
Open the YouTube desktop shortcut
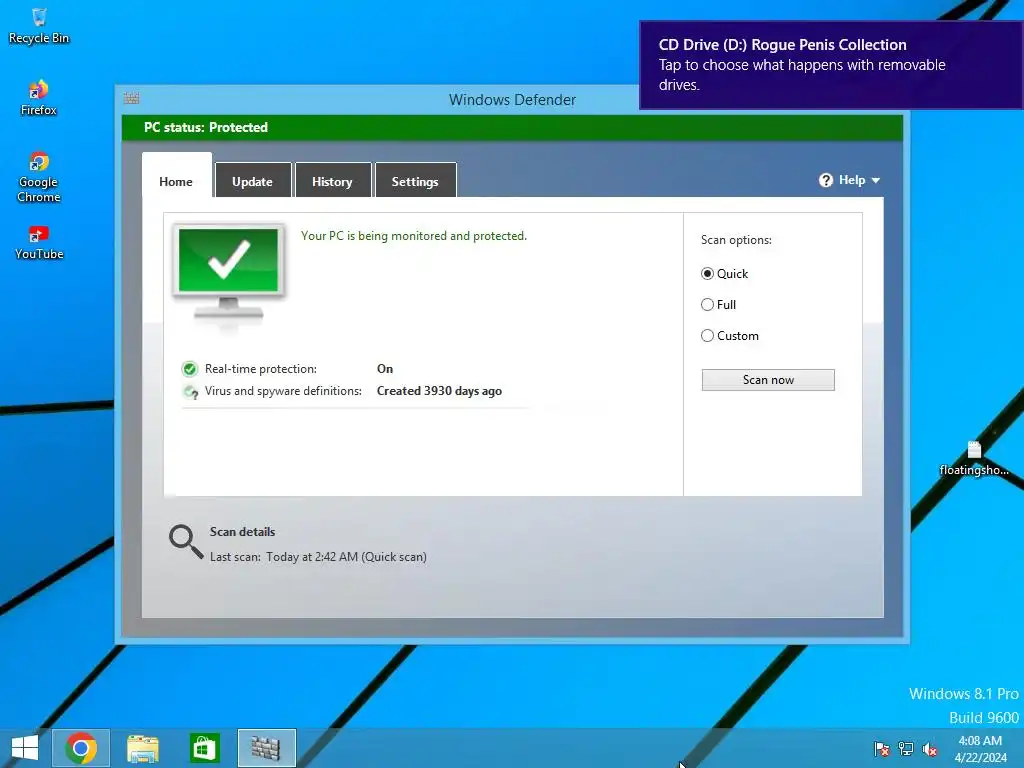pos(39,242)
